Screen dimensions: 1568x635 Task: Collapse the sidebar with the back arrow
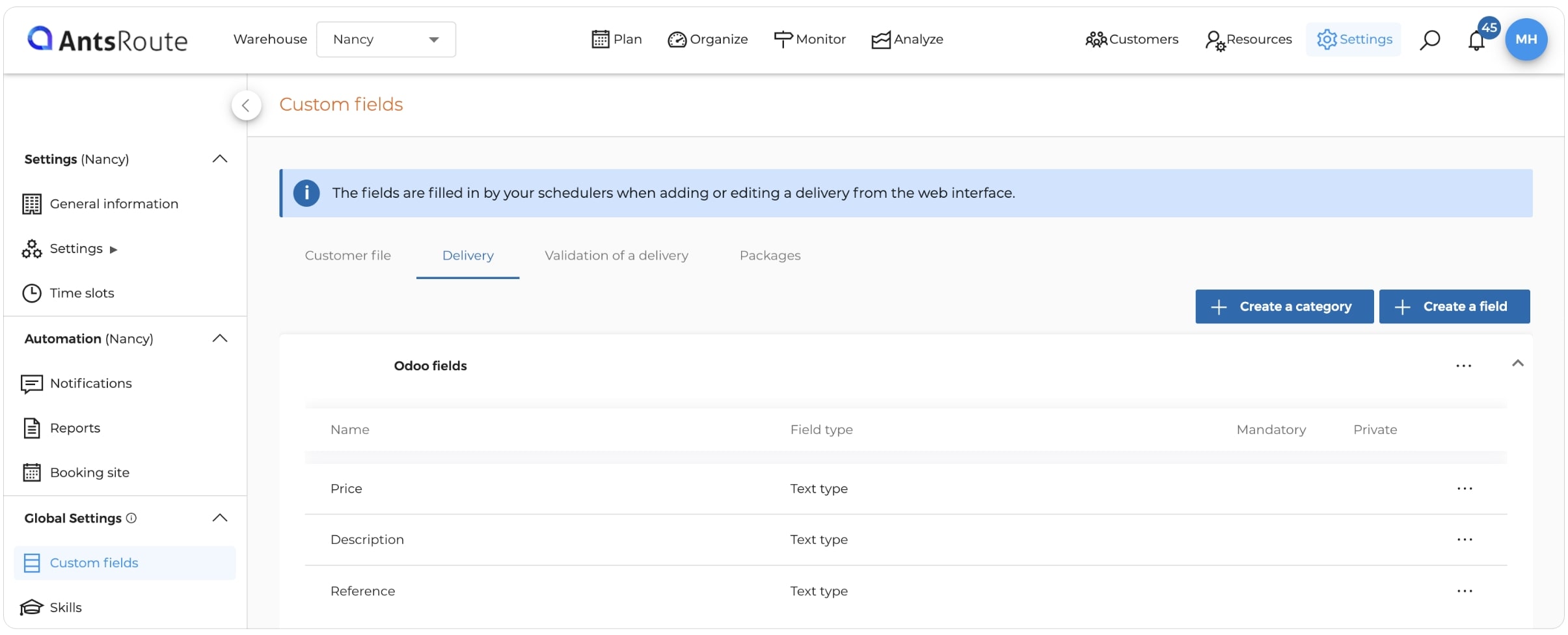(x=246, y=105)
